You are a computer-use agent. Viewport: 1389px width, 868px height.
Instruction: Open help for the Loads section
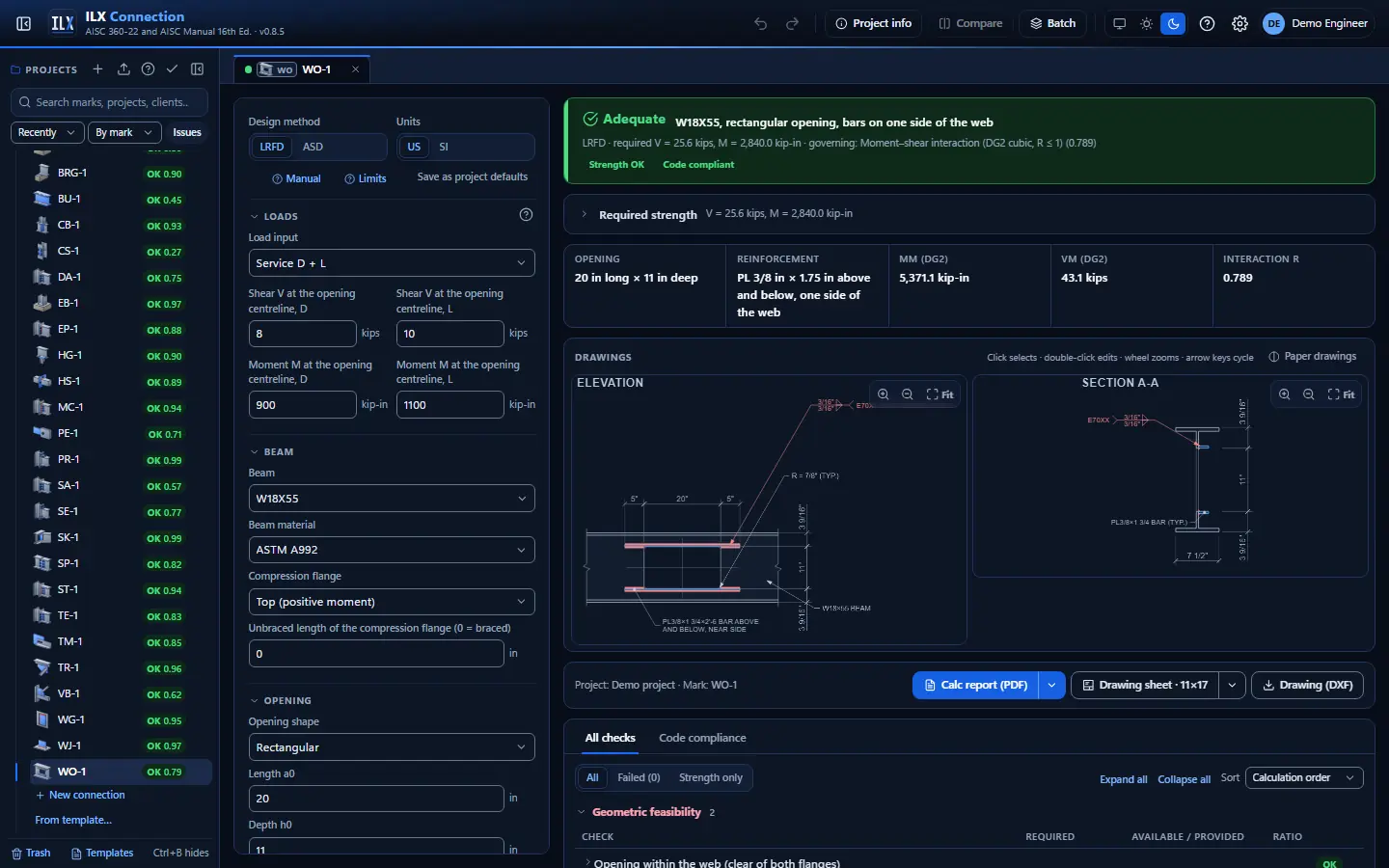[526, 215]
